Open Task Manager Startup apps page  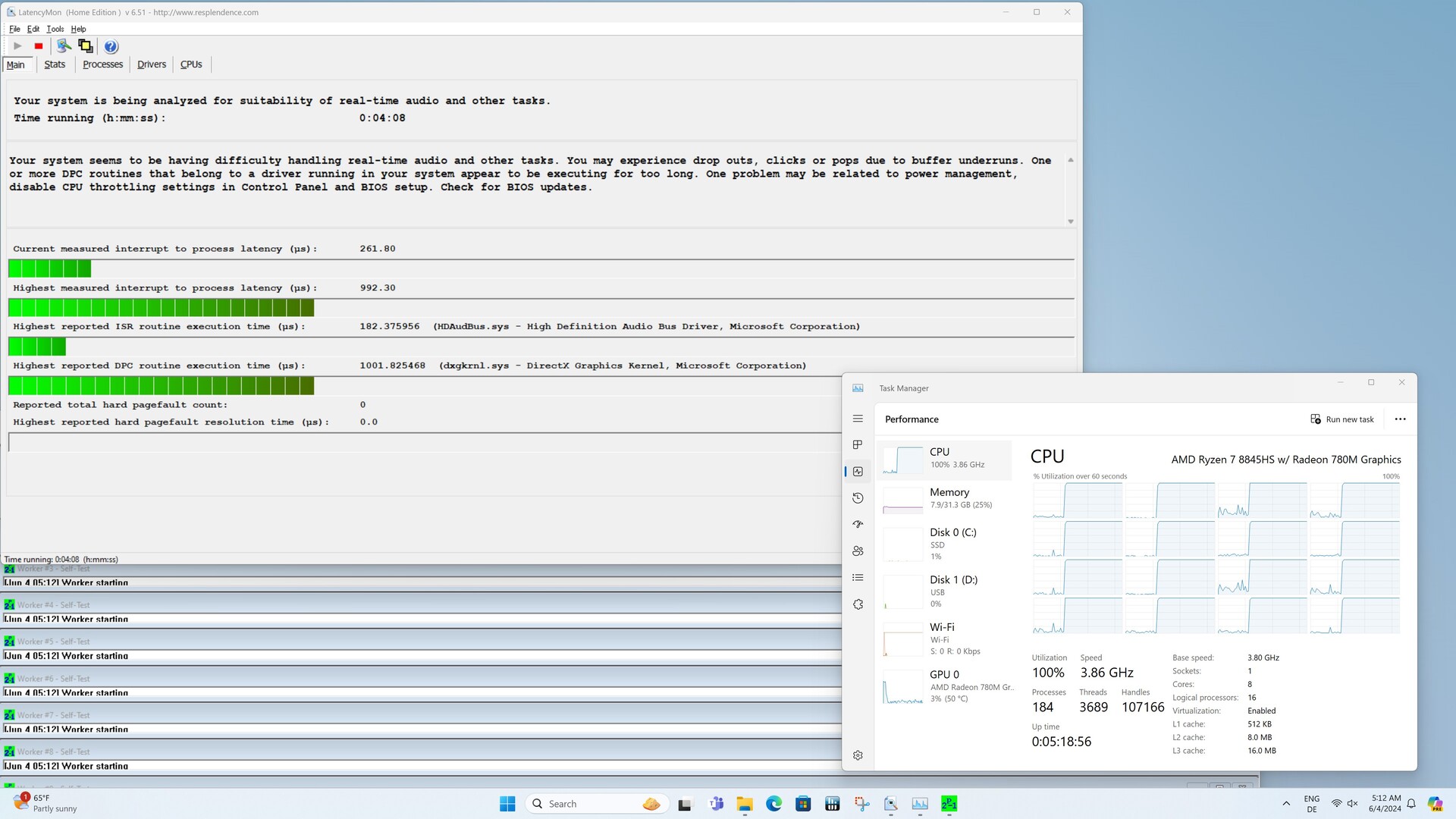point(858,525)
